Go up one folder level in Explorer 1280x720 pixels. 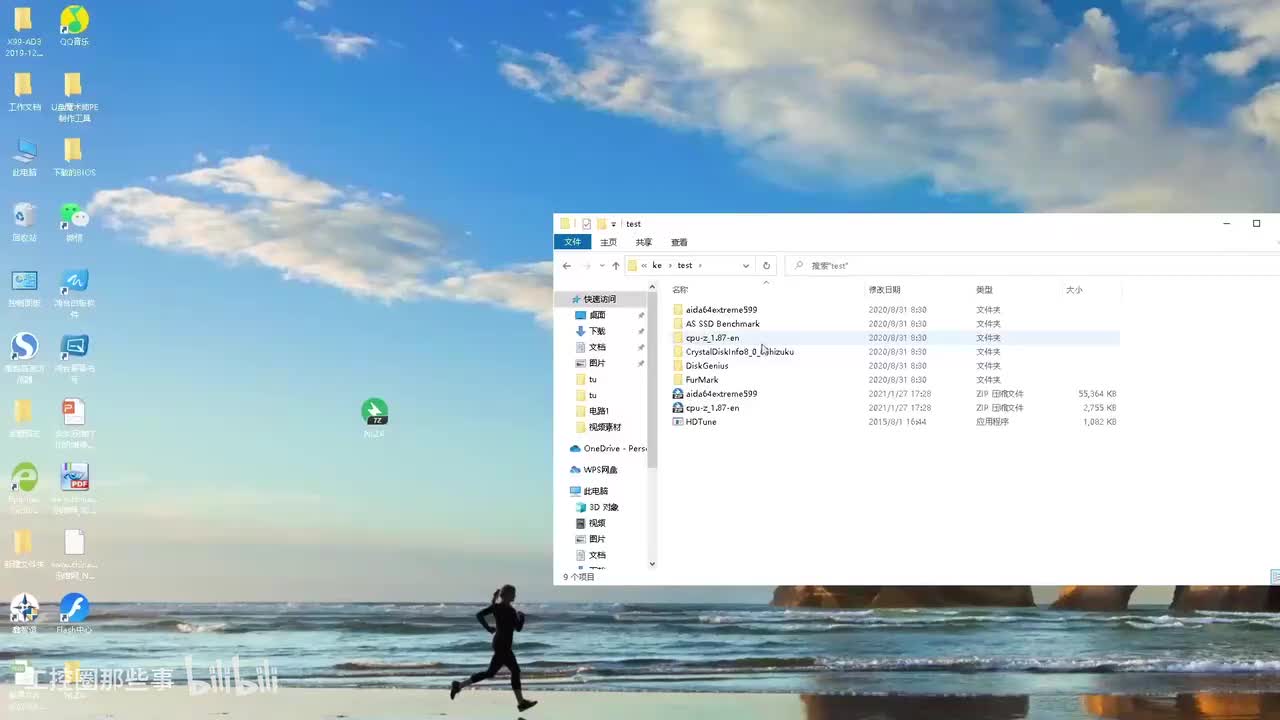616,266
